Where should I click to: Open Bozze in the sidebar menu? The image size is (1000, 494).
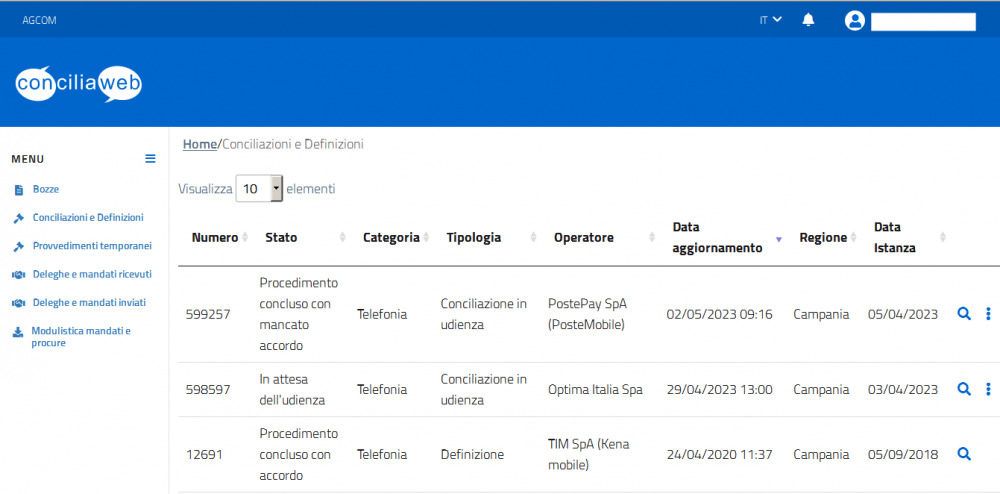click(46, 189)
